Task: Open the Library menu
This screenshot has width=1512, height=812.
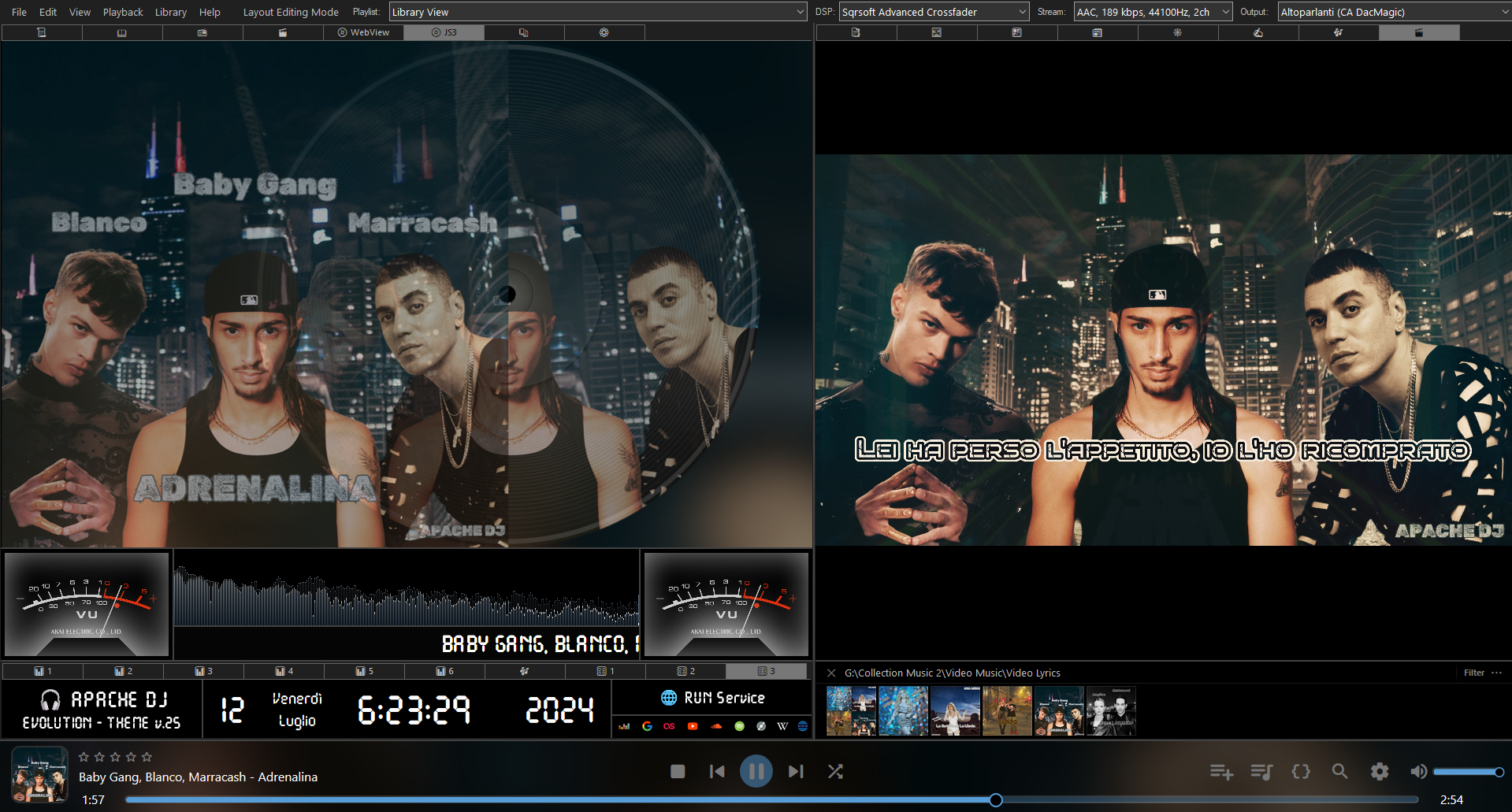Action: click(171, 12)
